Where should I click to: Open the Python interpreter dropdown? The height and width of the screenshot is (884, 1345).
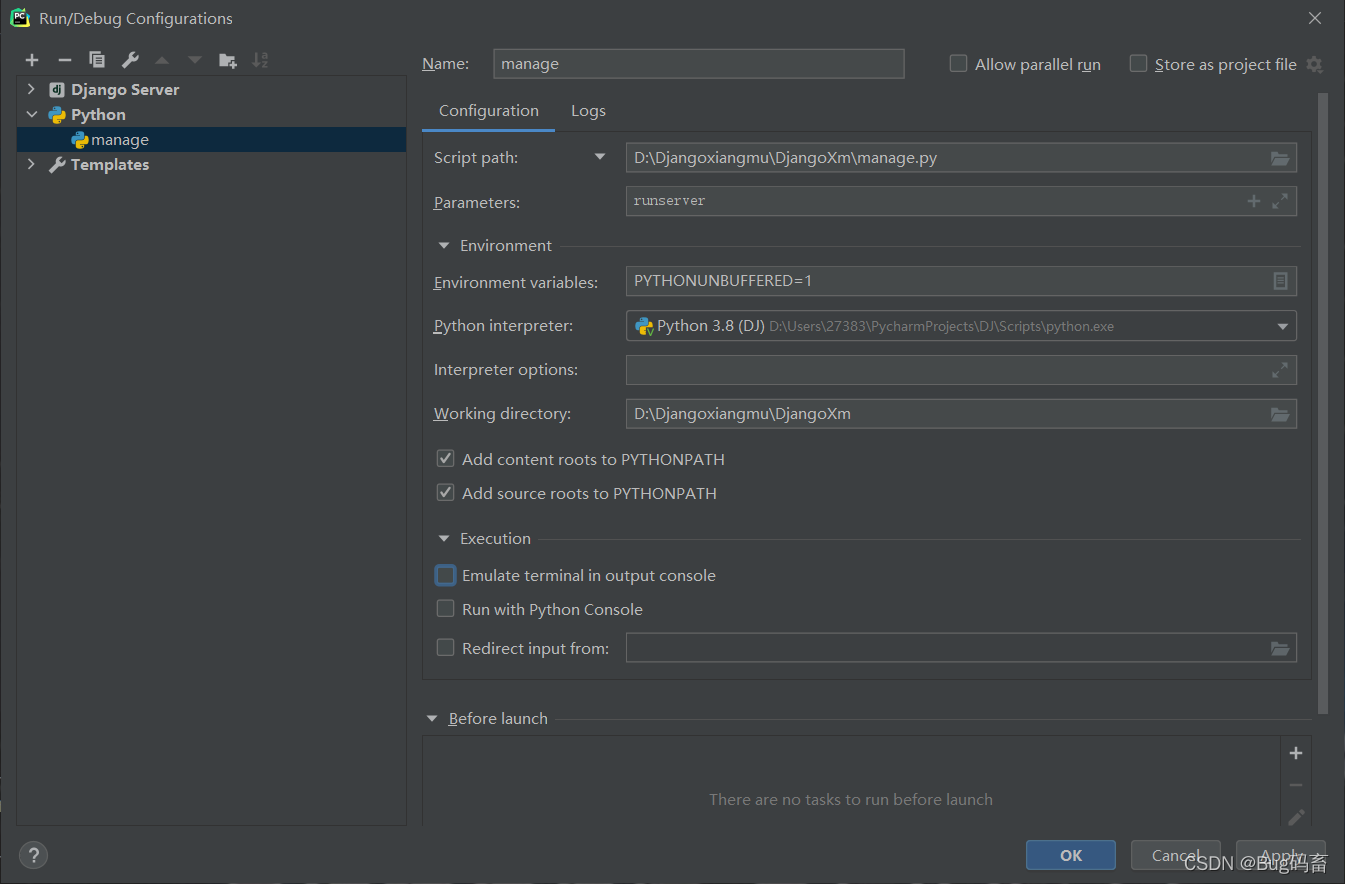point(1283,326)
